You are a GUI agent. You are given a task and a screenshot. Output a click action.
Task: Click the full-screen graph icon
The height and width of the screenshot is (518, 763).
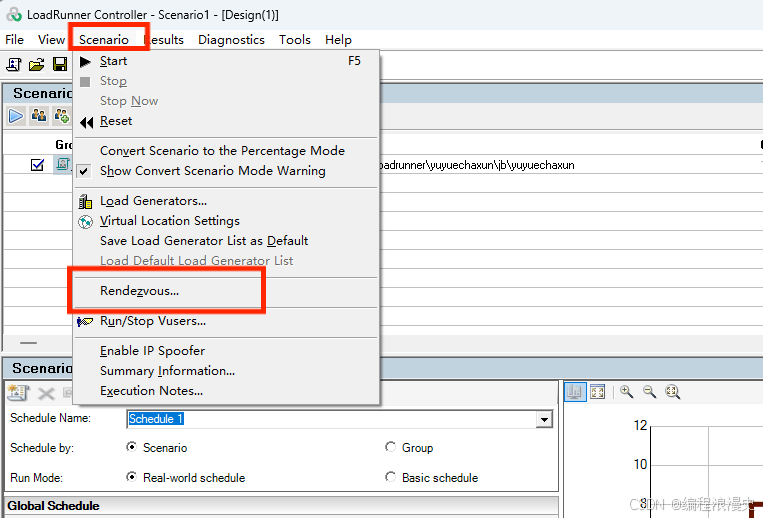tap(598, 392)
